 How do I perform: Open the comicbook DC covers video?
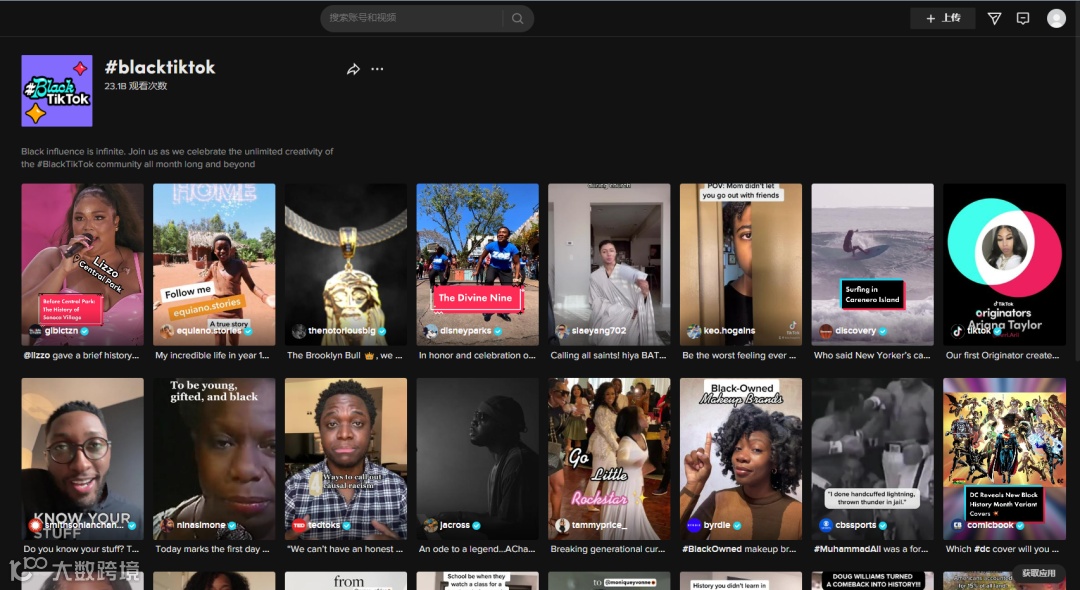1004,459
